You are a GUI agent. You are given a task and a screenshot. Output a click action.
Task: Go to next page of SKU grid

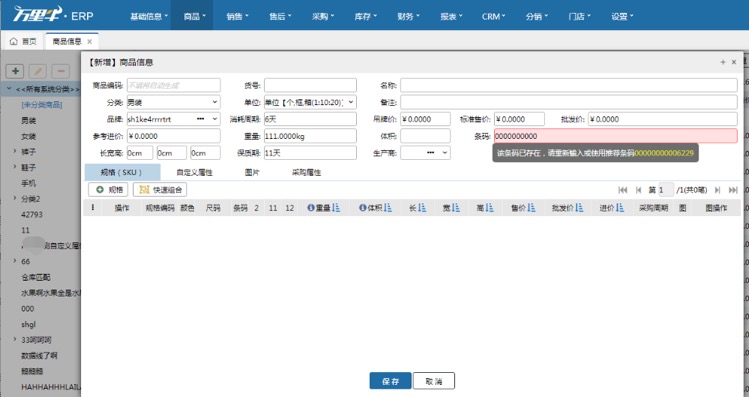point(717,190)
